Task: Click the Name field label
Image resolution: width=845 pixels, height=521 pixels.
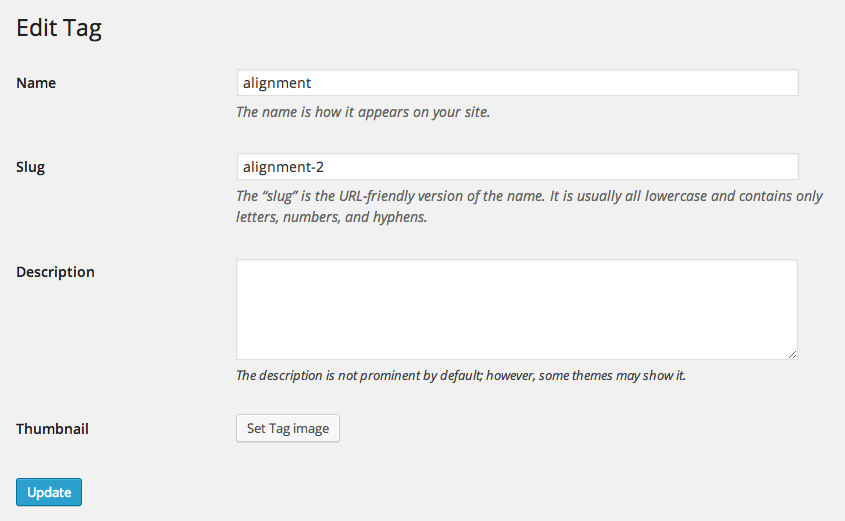Action: [36, 83]
